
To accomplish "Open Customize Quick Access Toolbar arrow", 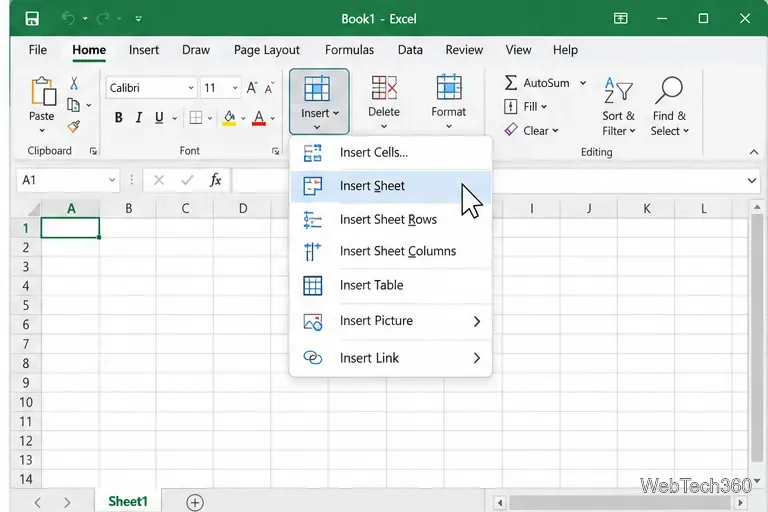I will (139, 19).
